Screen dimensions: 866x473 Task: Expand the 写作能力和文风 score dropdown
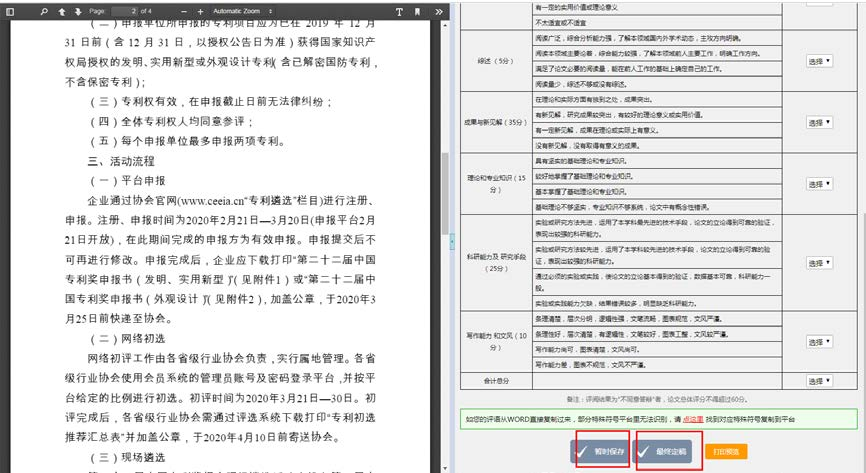click(x=820, y=340)
